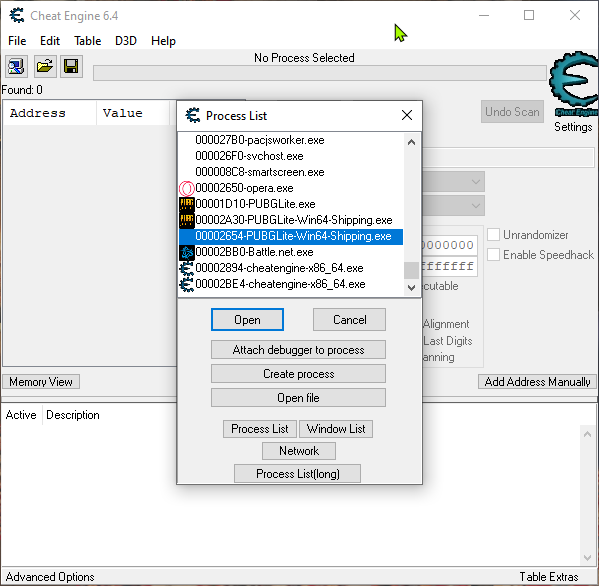Click process list scrollbar up arrow

coord(411,142)
